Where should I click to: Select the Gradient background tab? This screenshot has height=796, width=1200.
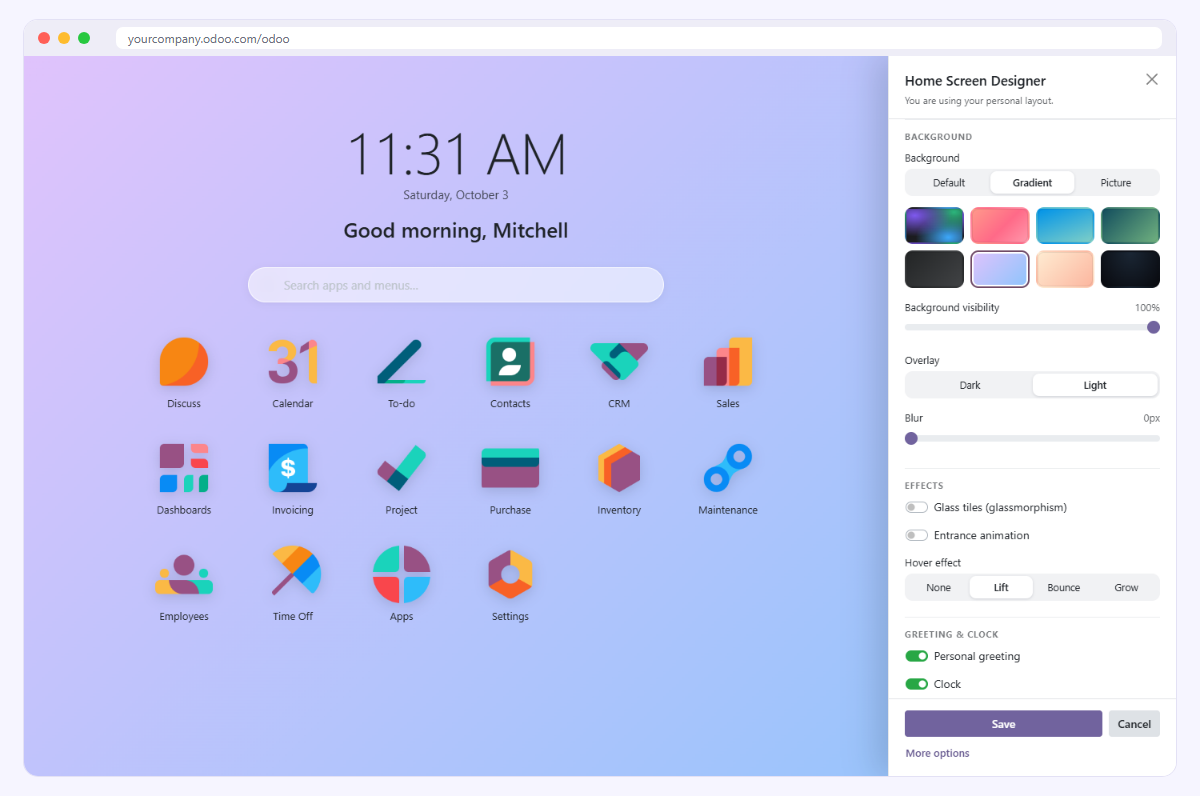tap(1032, 183)
